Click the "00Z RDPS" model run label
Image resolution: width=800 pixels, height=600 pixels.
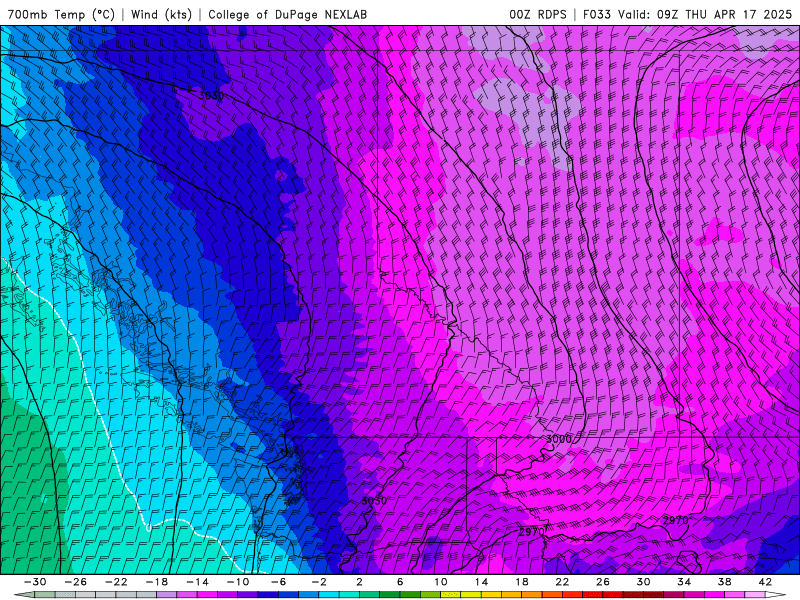click(538, 14)
